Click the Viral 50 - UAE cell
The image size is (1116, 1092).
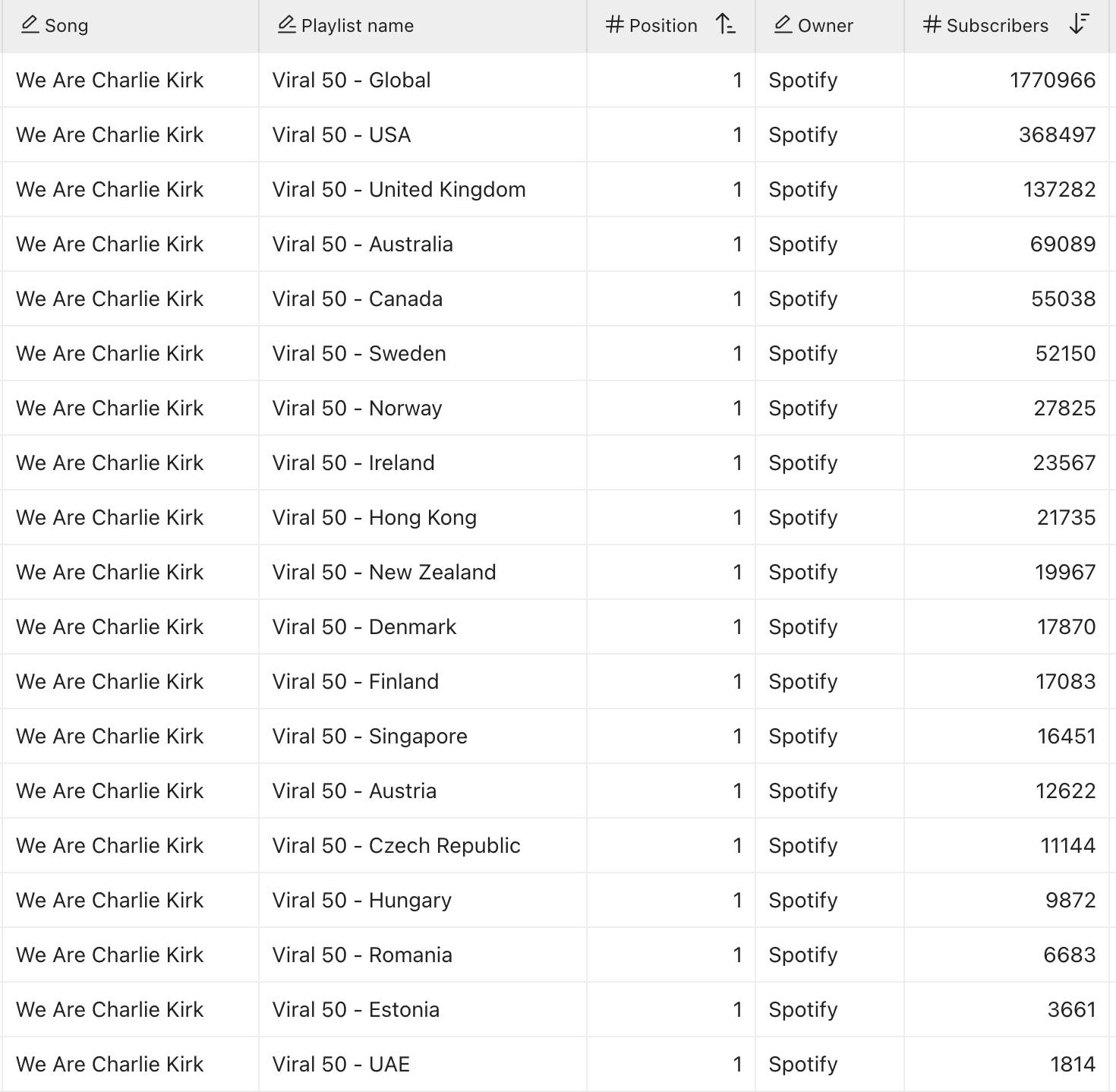pos(423,1064)
